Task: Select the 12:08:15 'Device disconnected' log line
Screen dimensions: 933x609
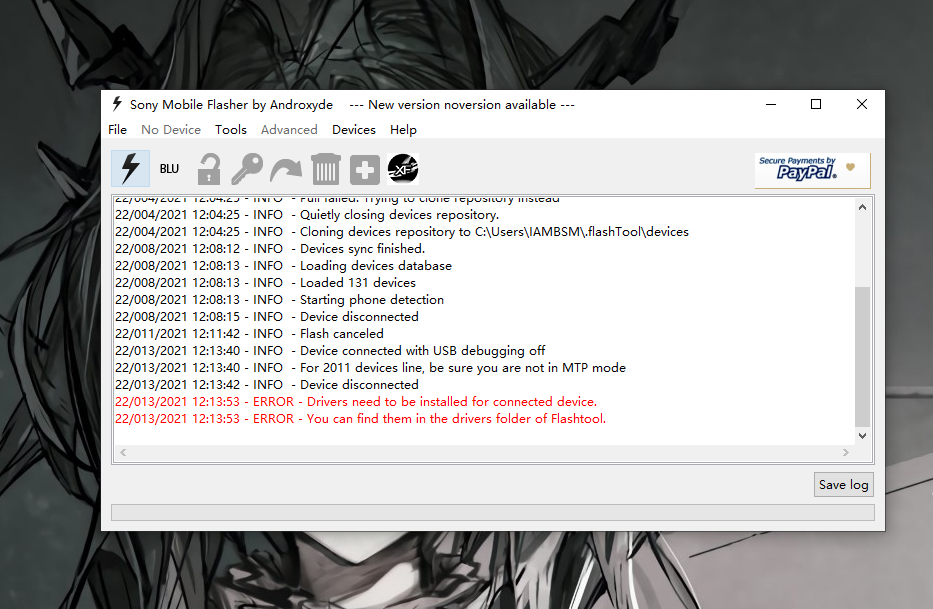Action: [x=267, y=317]
